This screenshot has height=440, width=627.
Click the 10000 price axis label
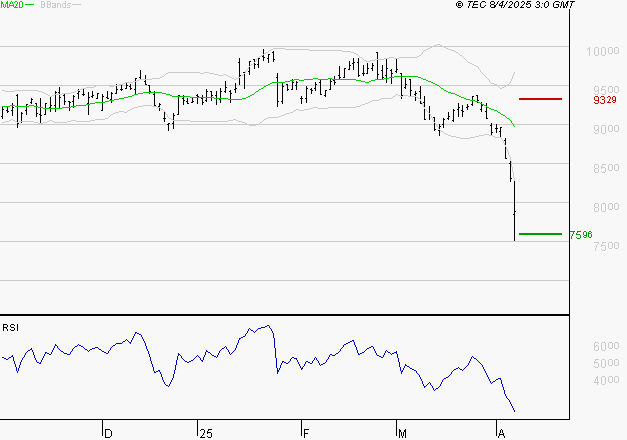[603, 51]
